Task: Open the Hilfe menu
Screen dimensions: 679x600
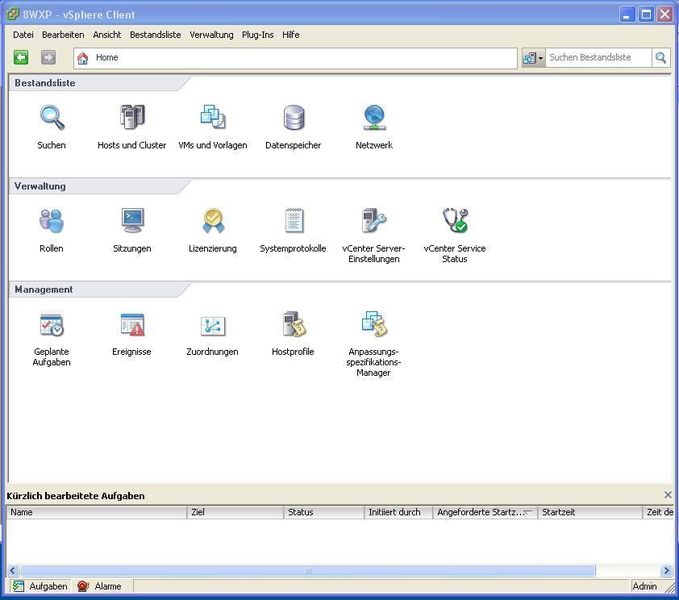Action: (291, 35)
